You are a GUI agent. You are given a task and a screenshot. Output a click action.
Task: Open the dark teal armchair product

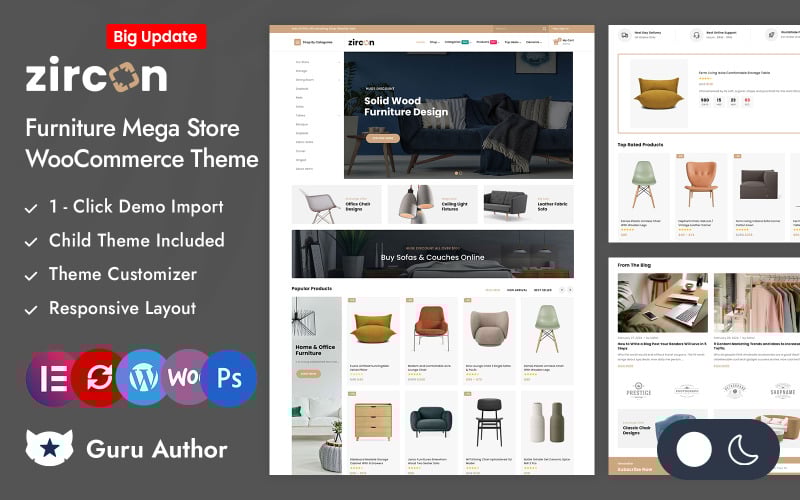pos(432,423)
